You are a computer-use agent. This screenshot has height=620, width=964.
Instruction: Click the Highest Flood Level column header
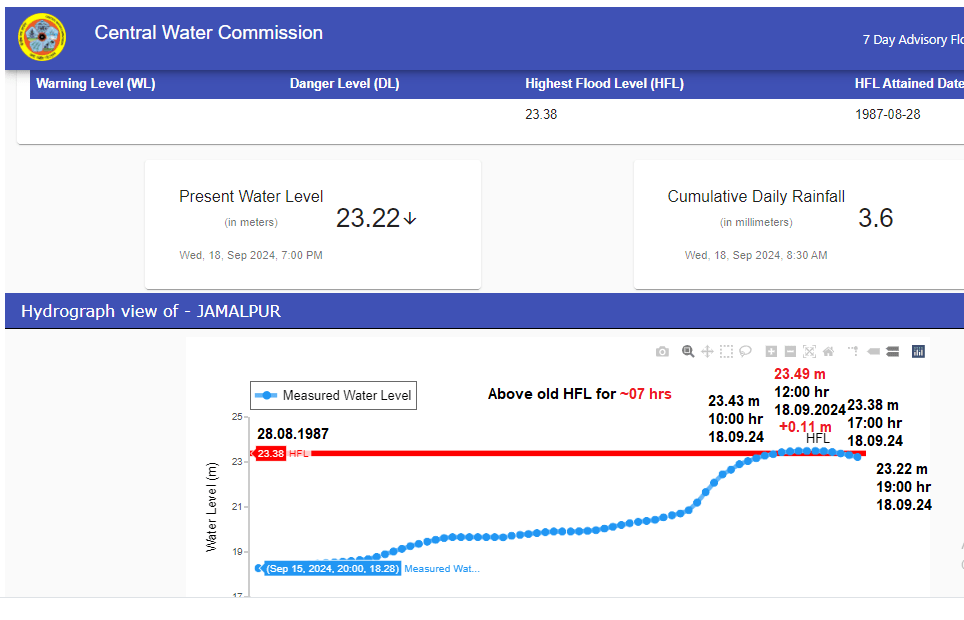pos(604,84)
